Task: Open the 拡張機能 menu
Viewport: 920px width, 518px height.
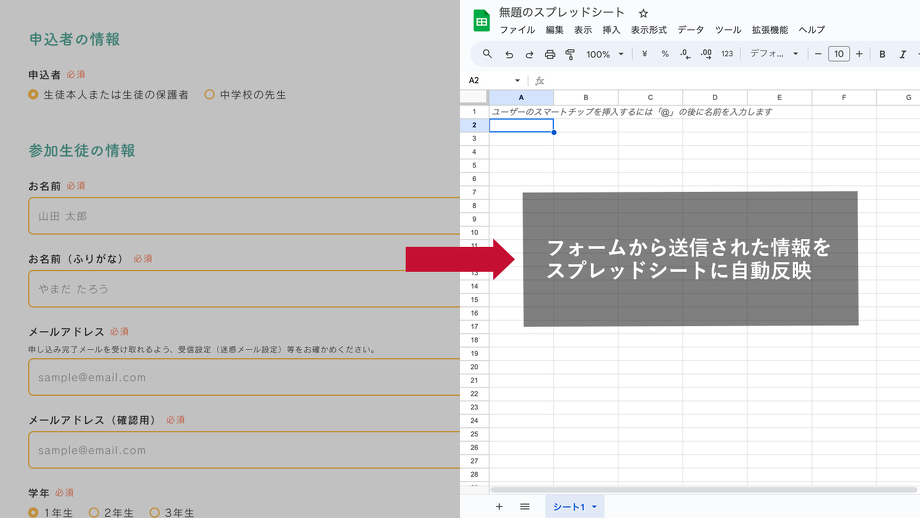Action: pos(769,30)
